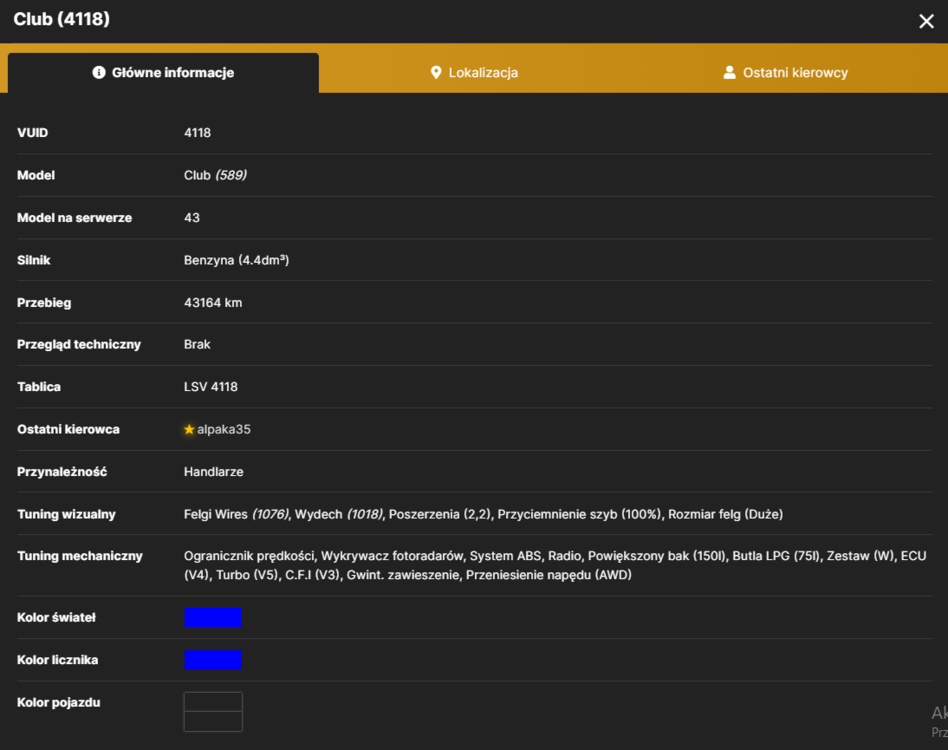Click the engine value Benzyna (4.4dm³)
Viewport: 948px width, 750px height.
click(x=236, y=260)
